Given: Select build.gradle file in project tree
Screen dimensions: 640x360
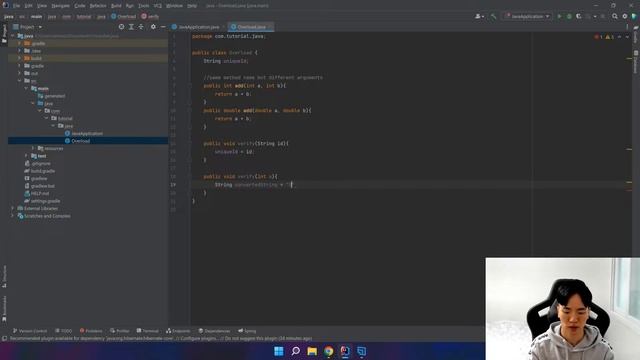Looking at the screenshot, I should (40, 171).
